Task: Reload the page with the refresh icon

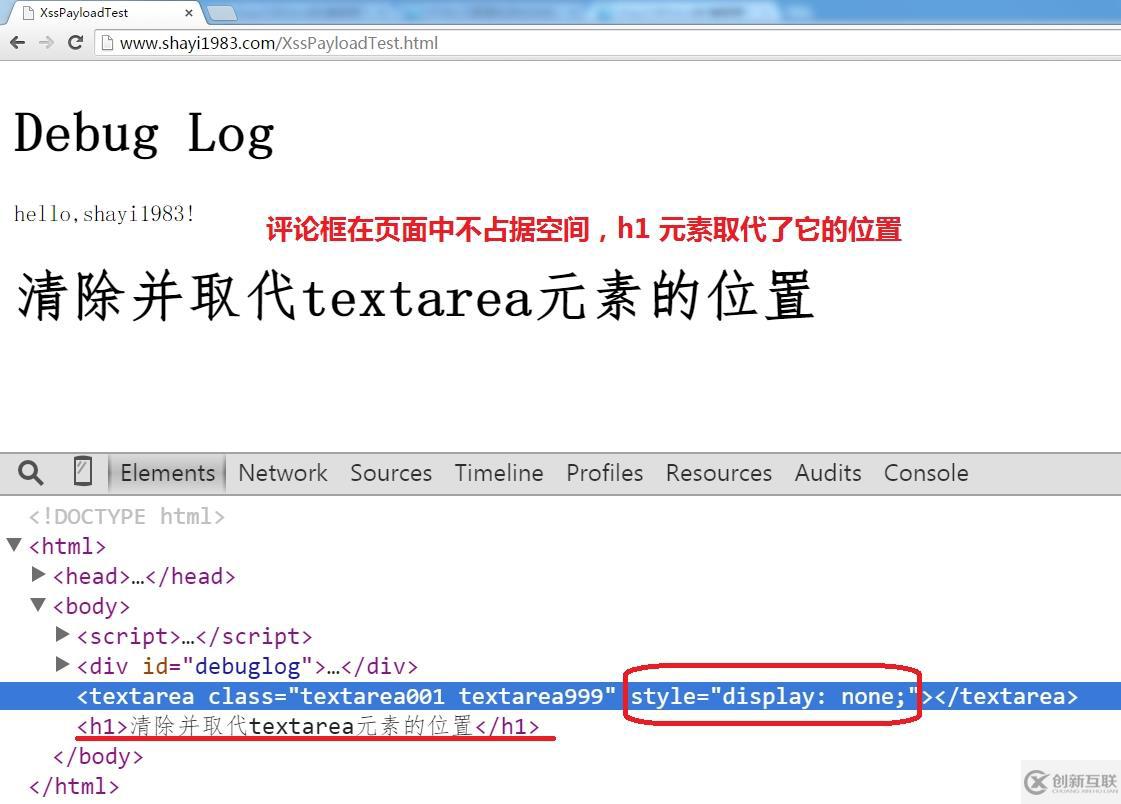Action: 75,42
